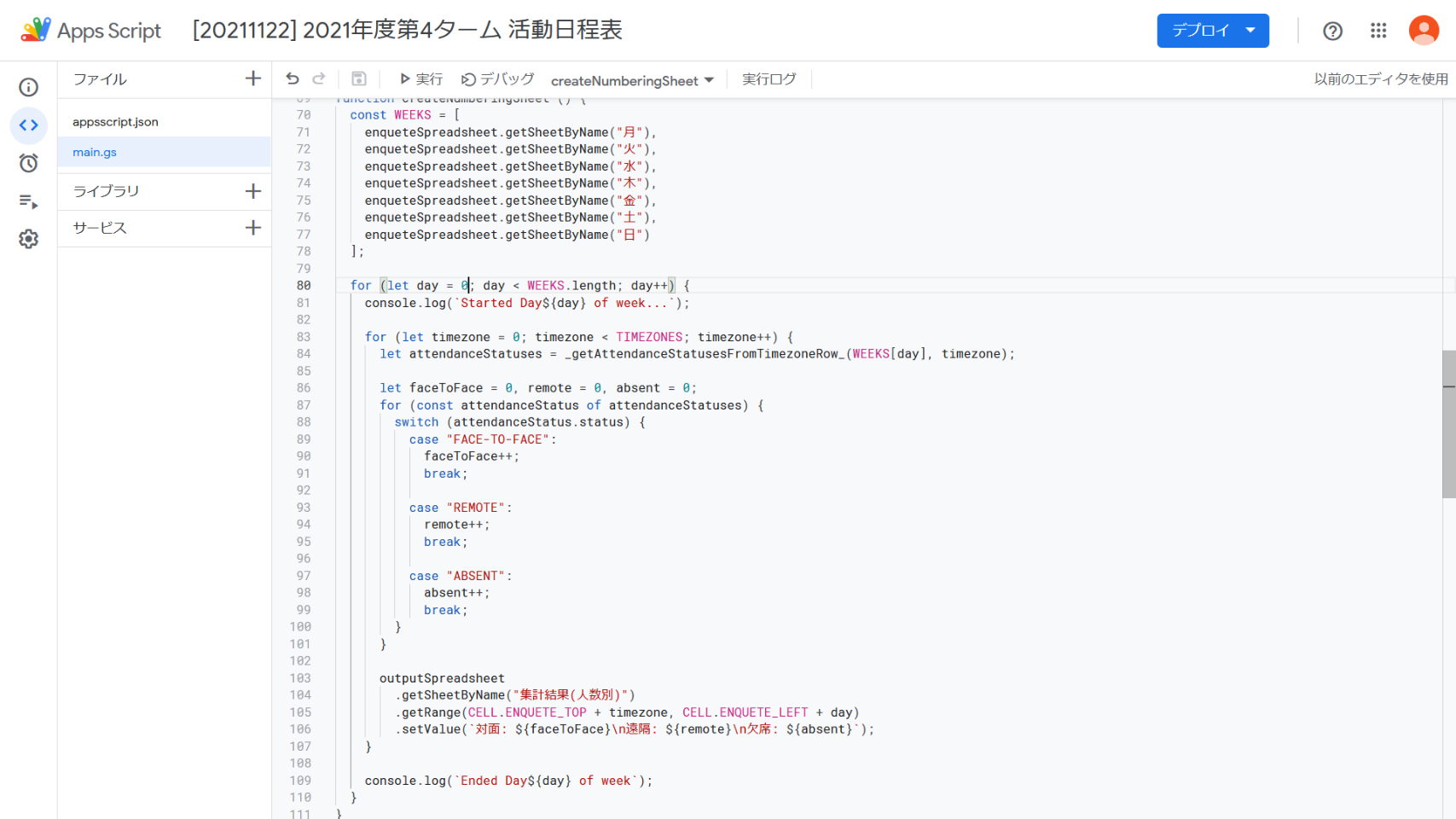Select the Editor code brackets icon
1456x819 pixels.
pos(29,125)
